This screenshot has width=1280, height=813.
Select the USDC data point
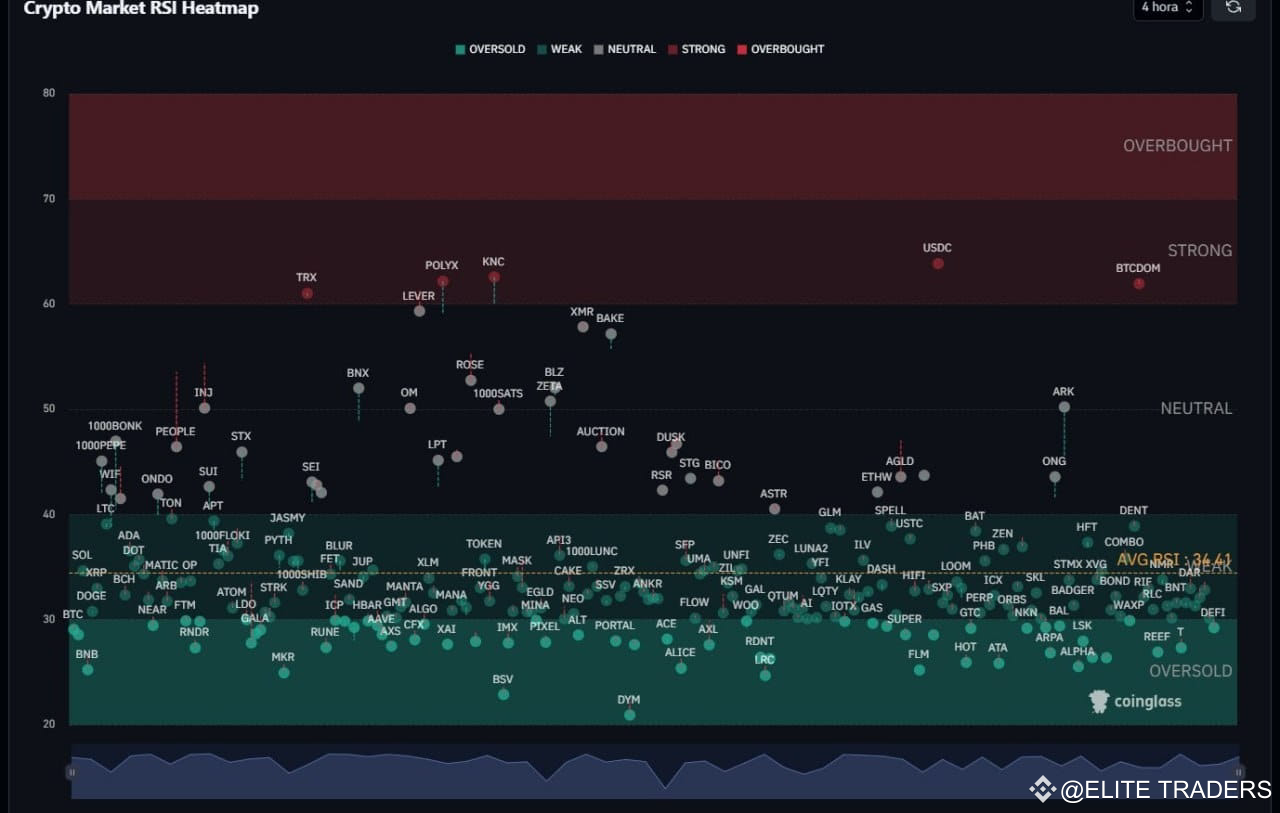pyautogui.click(x=938, y=264)
